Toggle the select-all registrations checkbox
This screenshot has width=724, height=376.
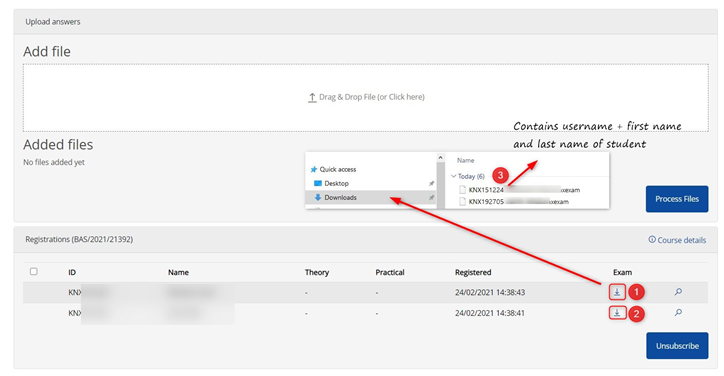point(34,272)
